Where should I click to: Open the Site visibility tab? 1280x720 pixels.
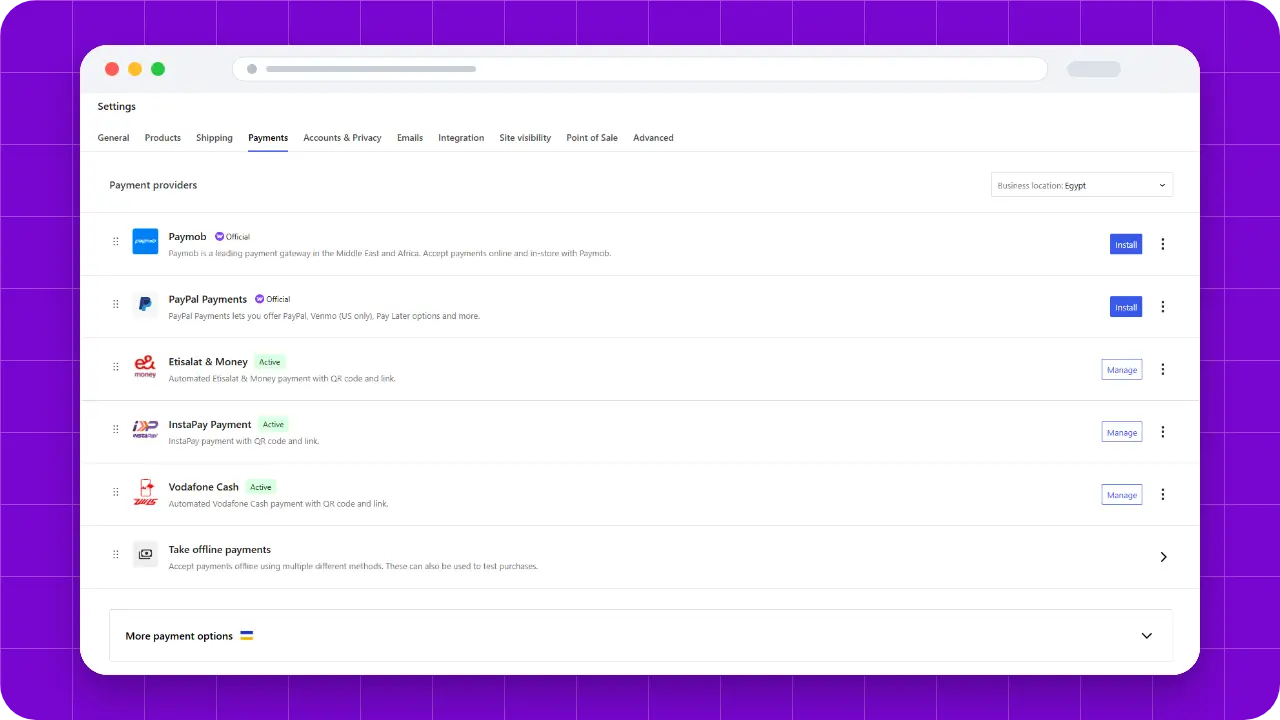pyautogui.click(x=525, y=138)
